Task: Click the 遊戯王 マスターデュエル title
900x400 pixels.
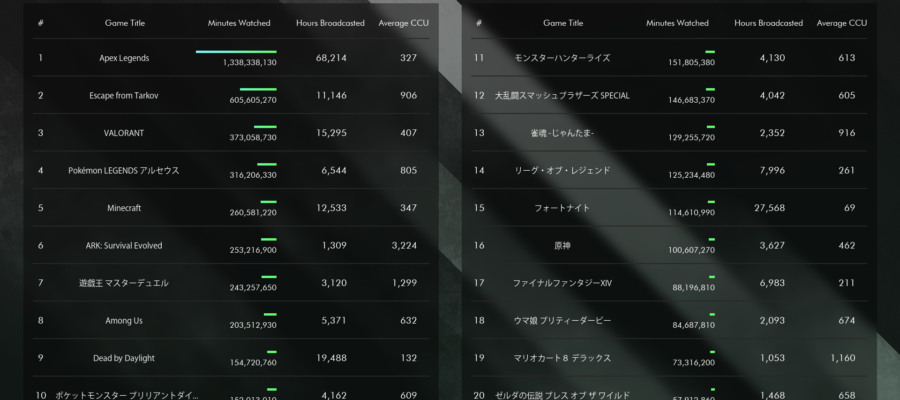Action: point(124,283)
